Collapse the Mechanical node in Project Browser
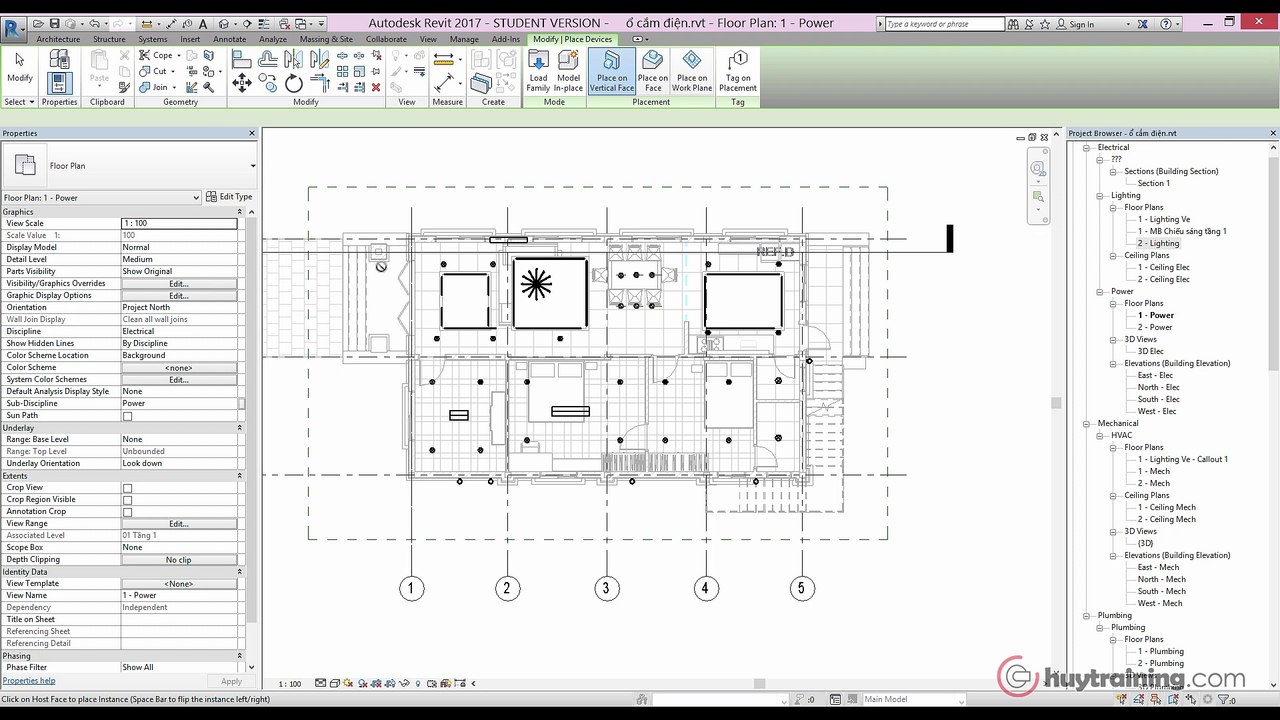Viewport: 1280px width, 720px height. tap(1087, 424)
